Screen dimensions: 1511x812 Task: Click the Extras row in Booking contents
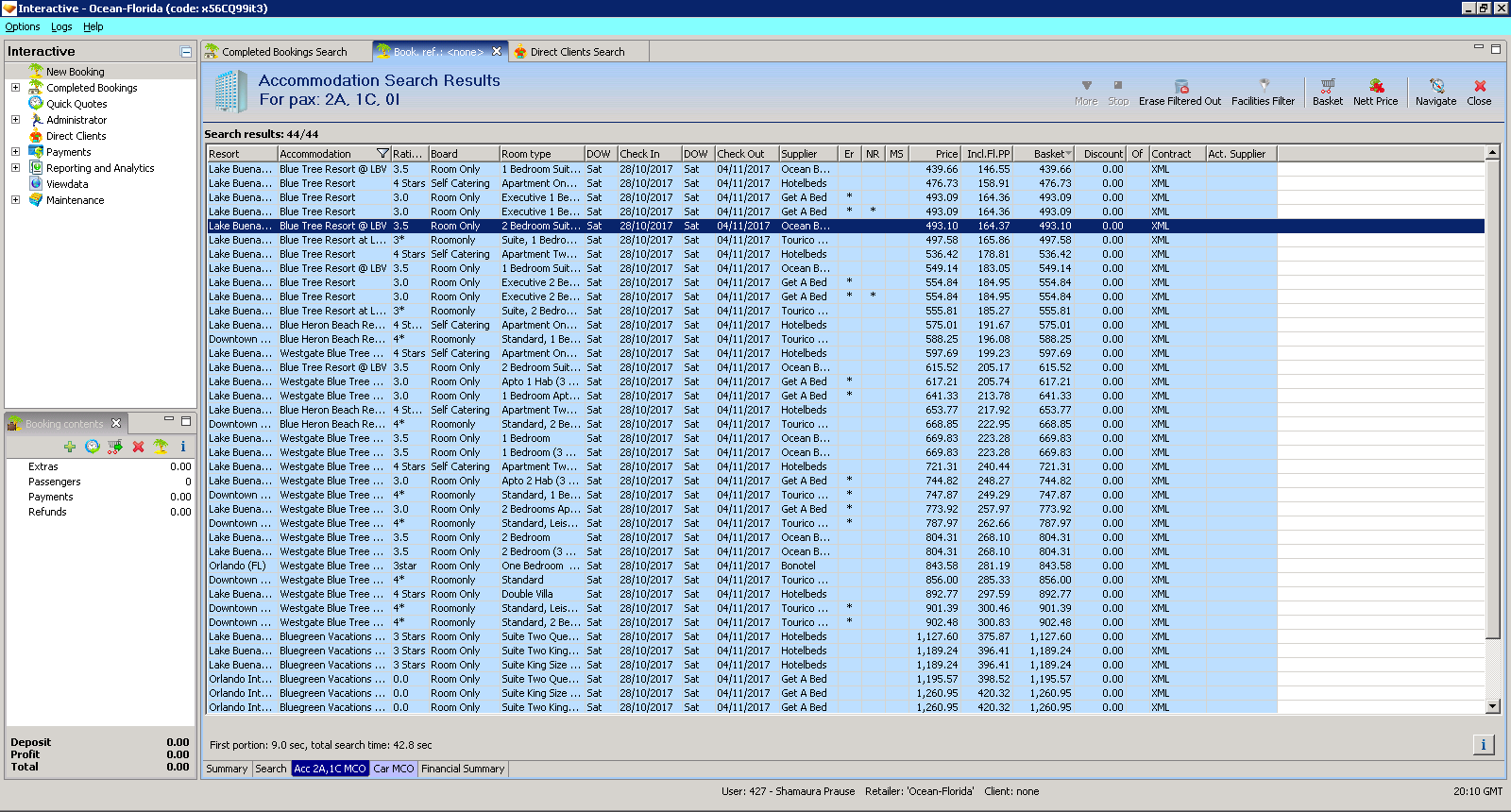click(x=101, y=466)
